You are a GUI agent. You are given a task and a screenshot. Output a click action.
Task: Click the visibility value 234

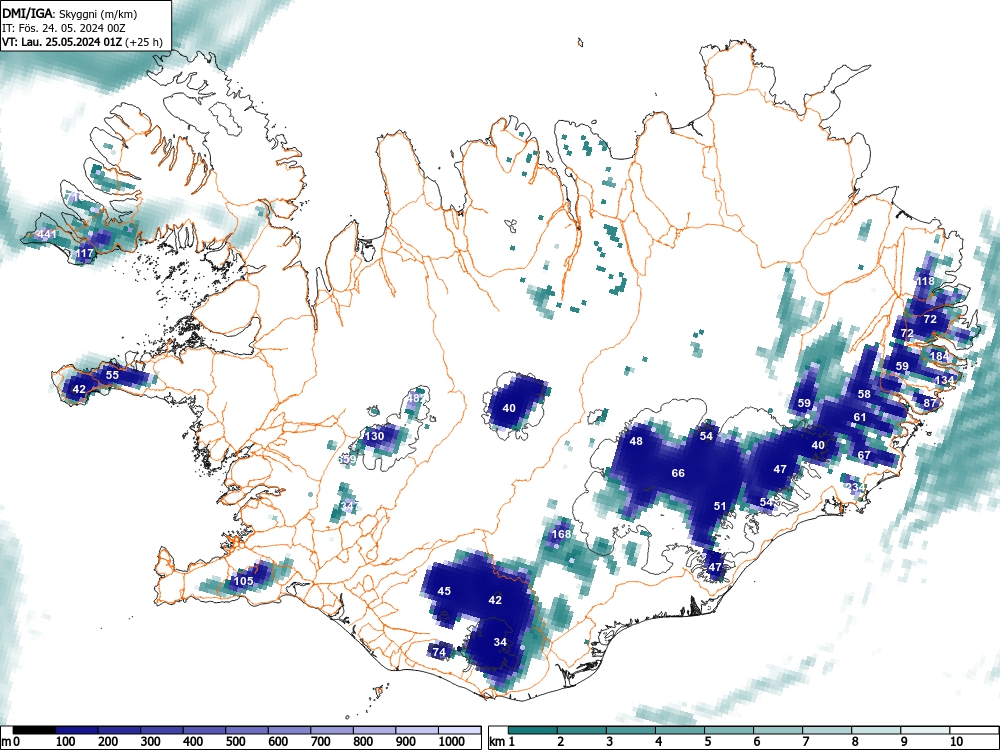pyautogui.click(x=856, y=487)
